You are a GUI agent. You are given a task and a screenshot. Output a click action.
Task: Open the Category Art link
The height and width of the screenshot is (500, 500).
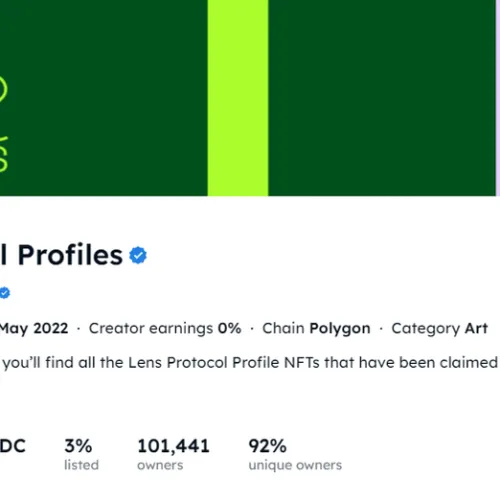click(439, 329)
